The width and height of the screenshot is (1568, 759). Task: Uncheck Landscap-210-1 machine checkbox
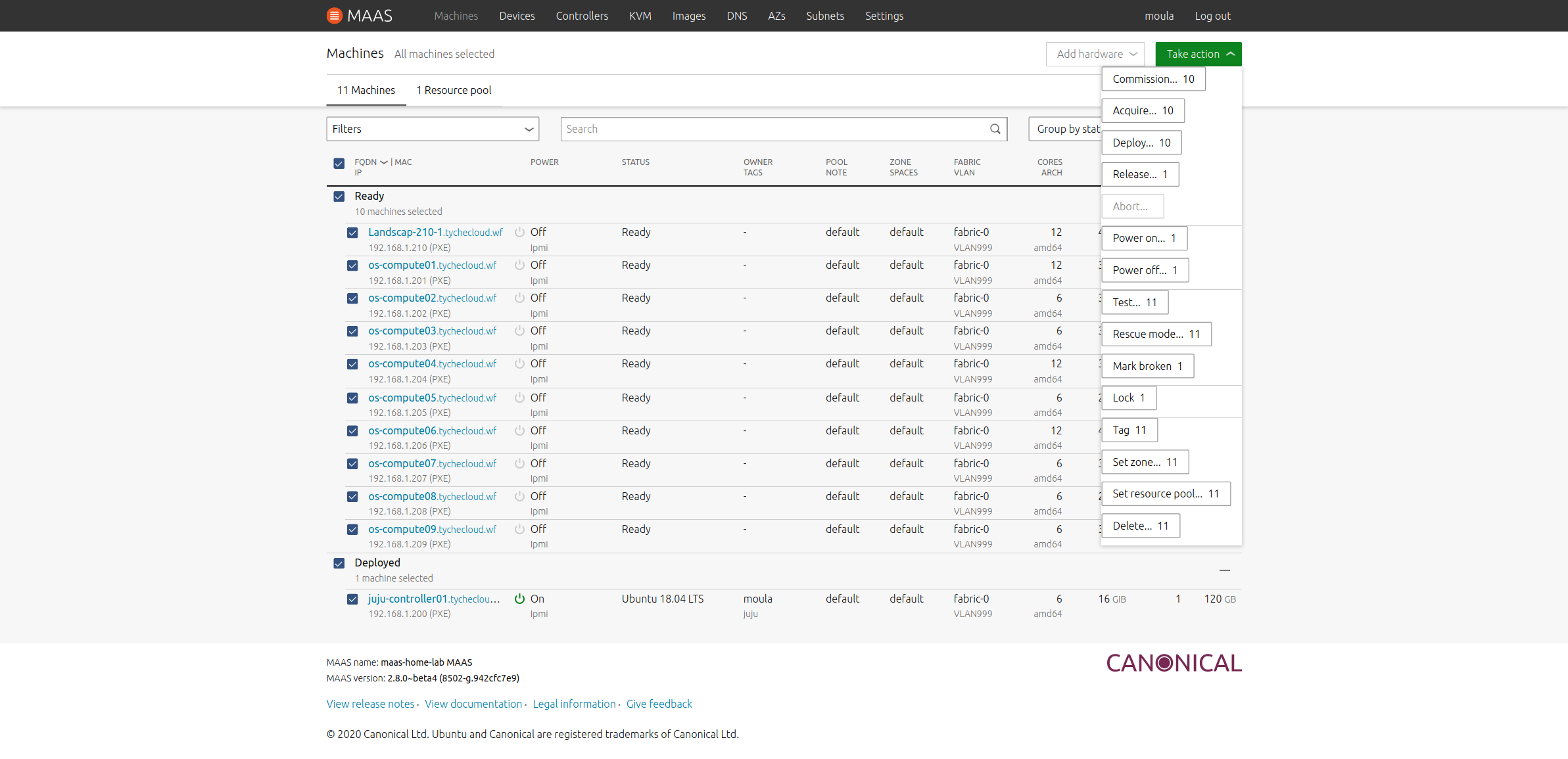pyautogui.click(x=352, y=233)
